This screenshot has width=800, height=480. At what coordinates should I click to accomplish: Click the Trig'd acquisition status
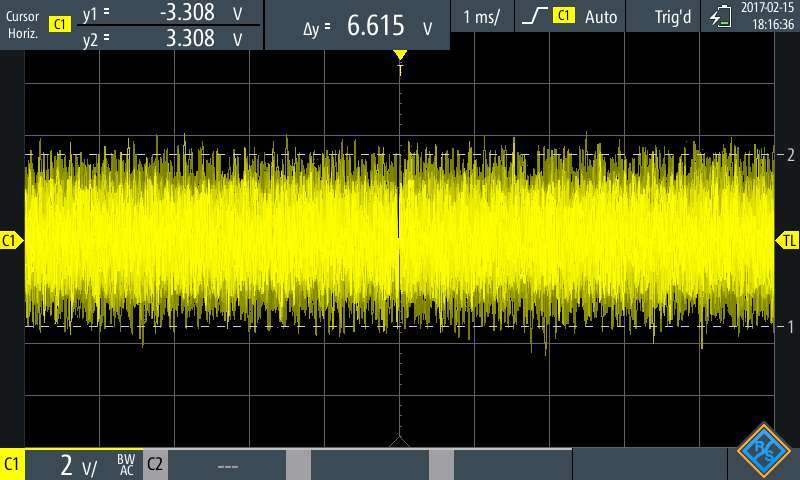672,17
